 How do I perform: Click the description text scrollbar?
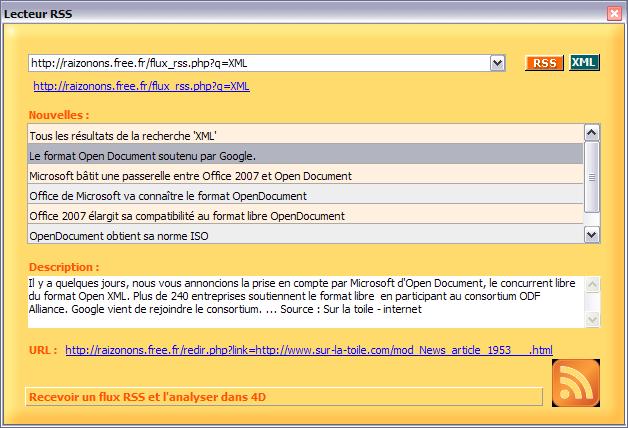tap(591, 301)
